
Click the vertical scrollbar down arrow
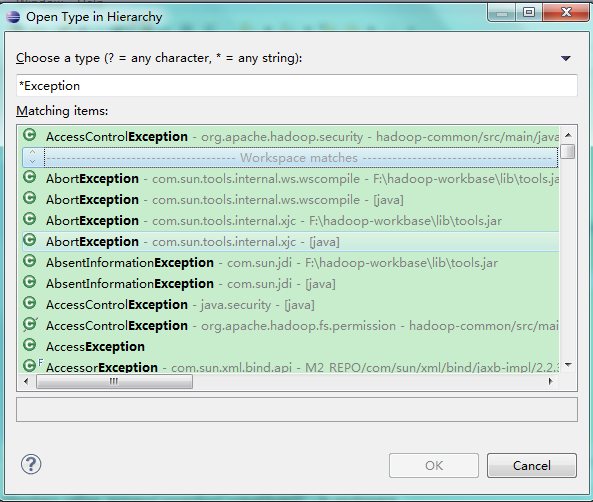pos(568,365)
